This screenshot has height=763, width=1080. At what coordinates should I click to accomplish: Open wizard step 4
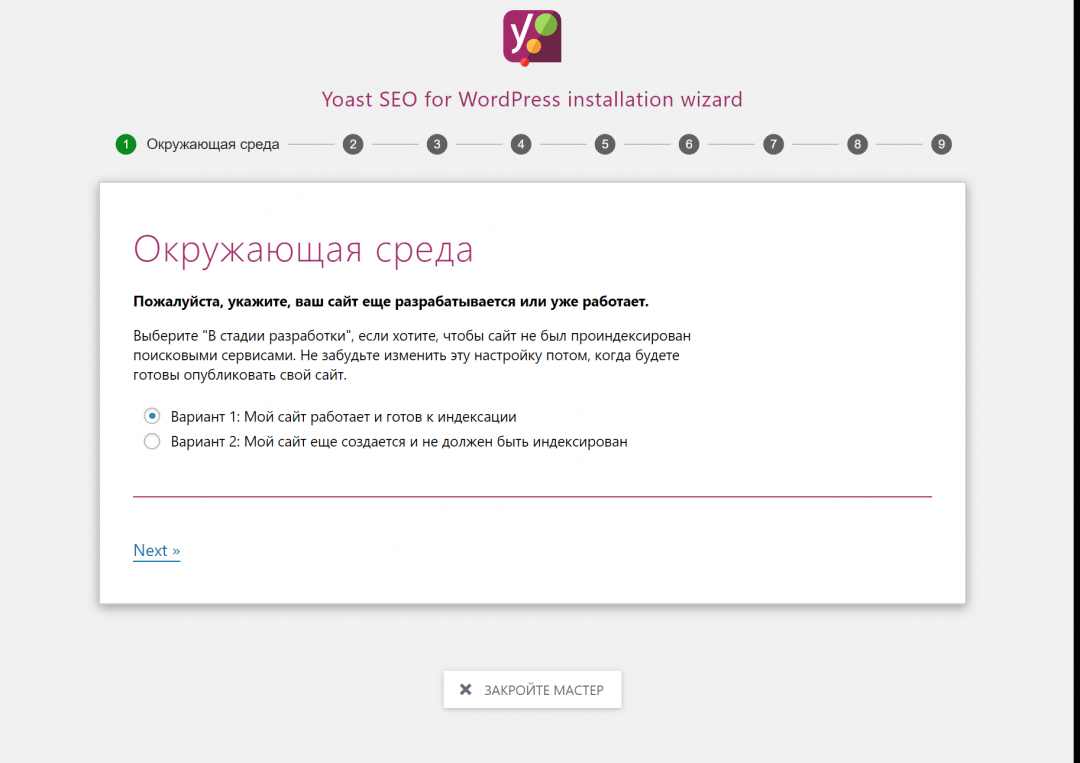point(520,144)
